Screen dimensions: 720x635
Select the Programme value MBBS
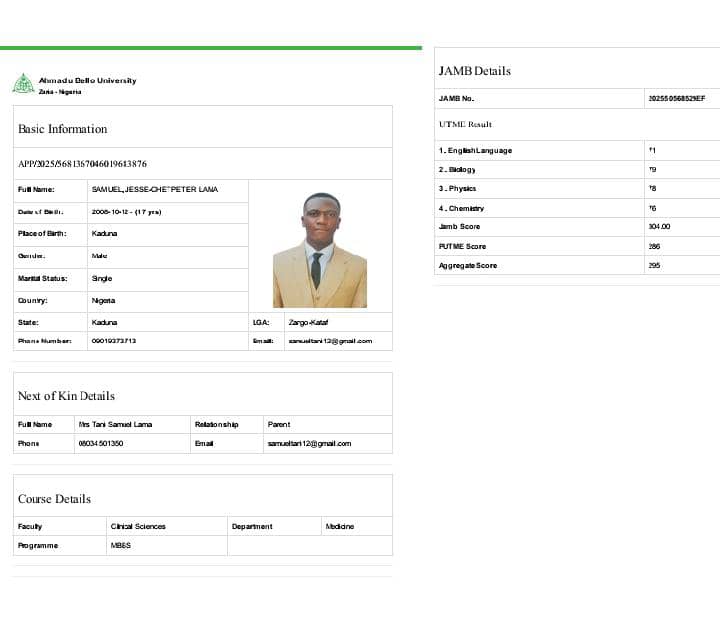click(121, 546)
